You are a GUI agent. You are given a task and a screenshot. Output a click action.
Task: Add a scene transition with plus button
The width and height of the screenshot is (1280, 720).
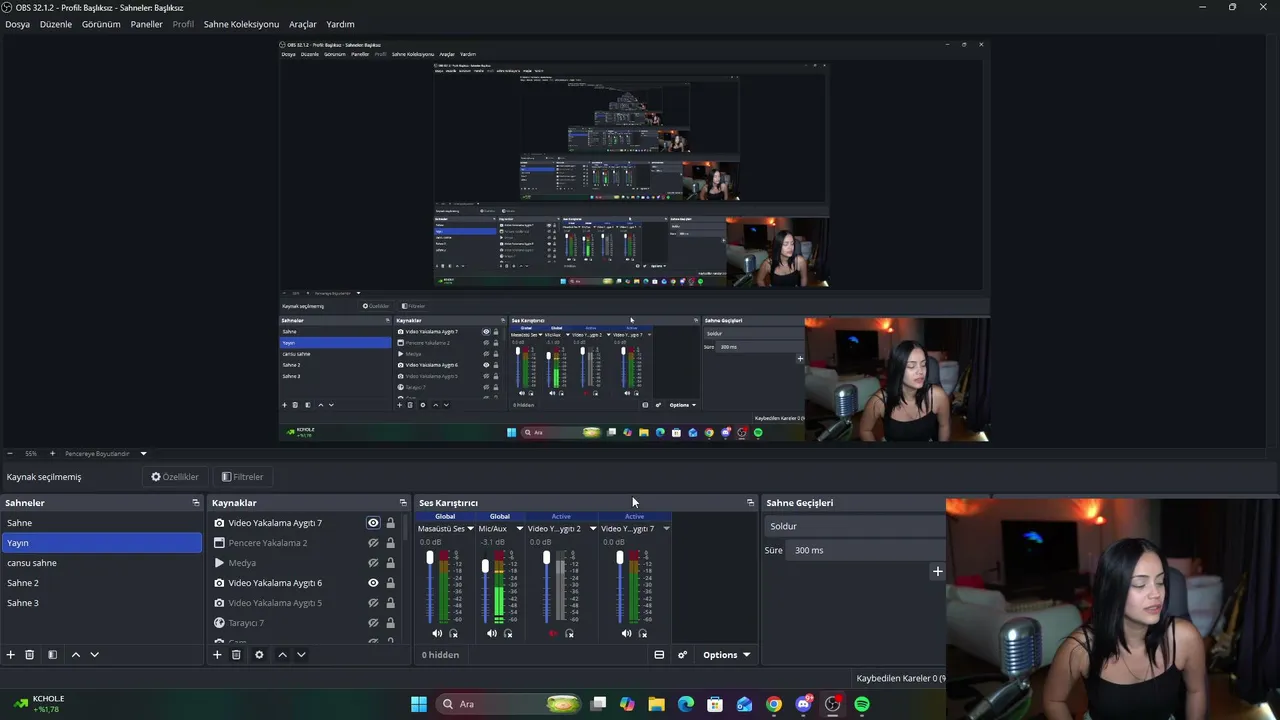[937, 572]
